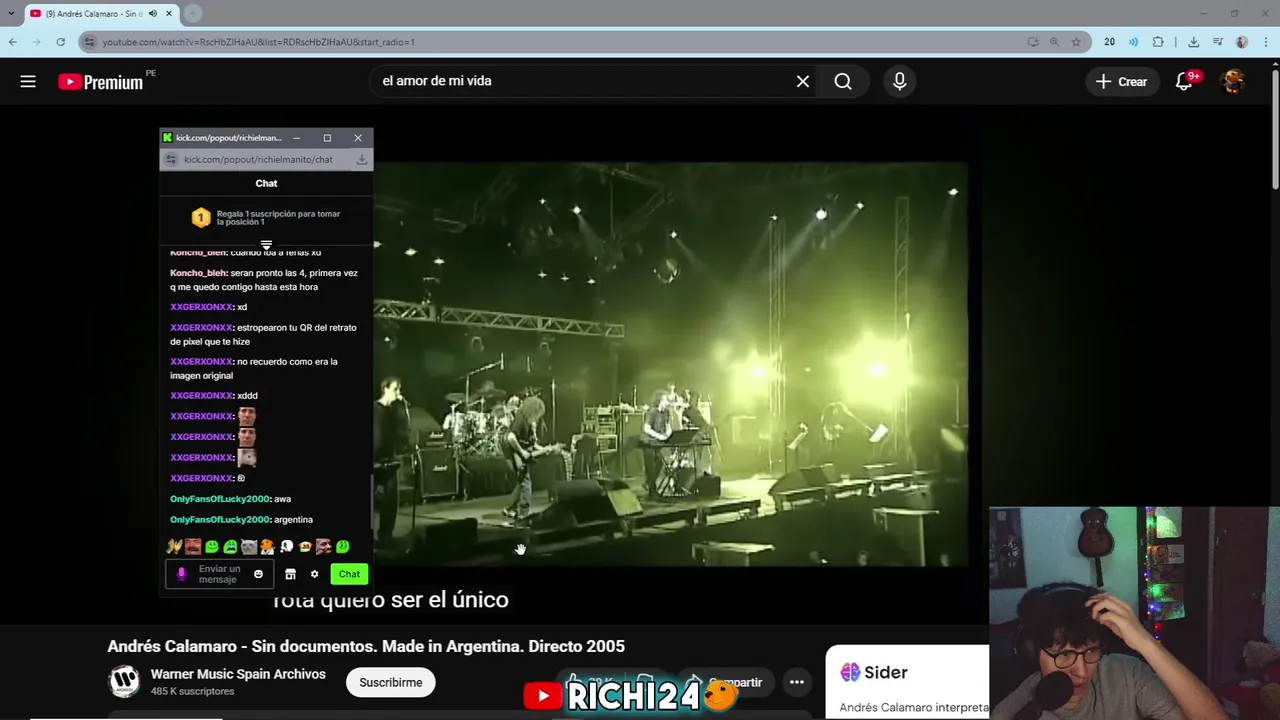Click the blue sound waves extension icon
The height and width of the screenshot is (720, 1280).
1133,42
